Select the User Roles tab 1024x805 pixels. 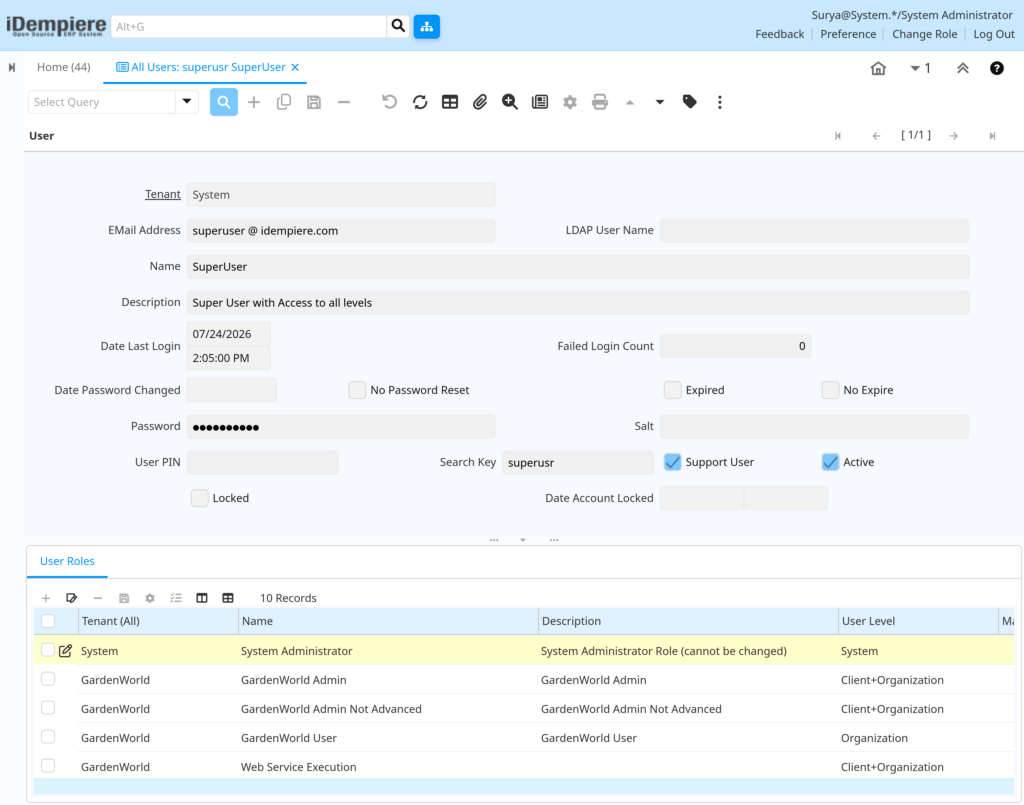click(67, 561)
